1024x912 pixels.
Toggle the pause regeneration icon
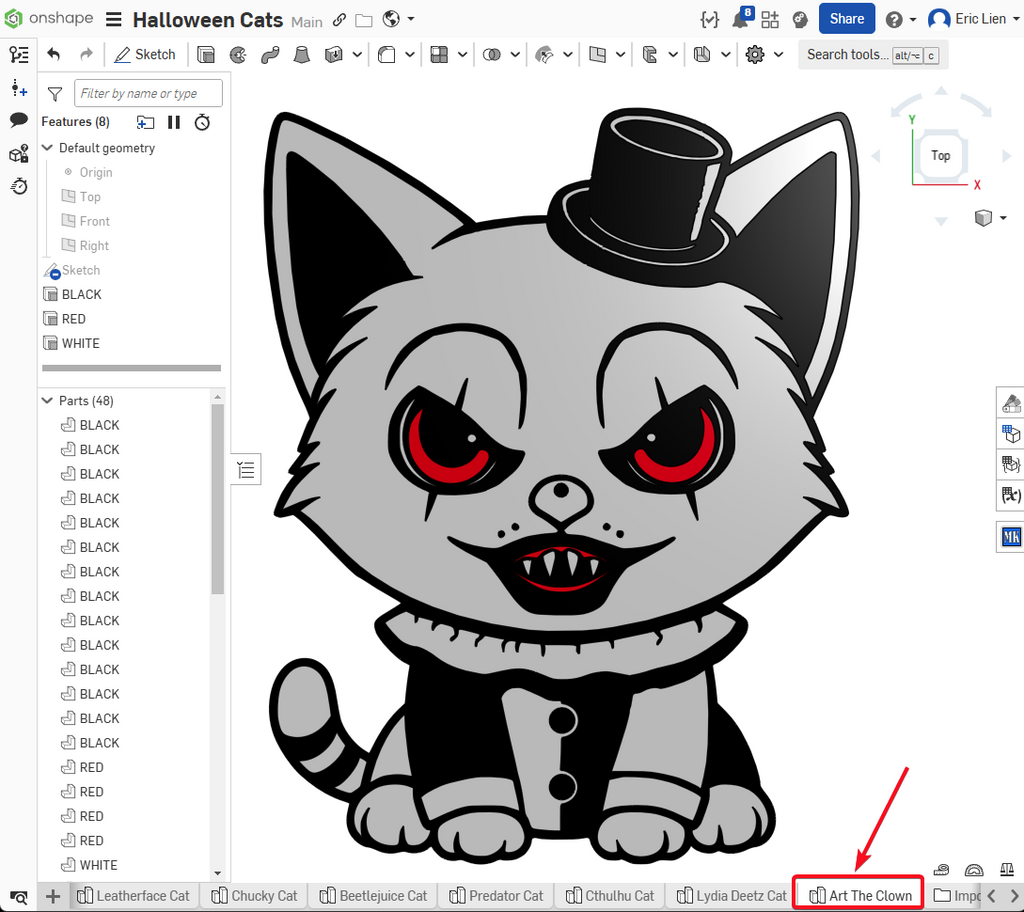point(174,122)
